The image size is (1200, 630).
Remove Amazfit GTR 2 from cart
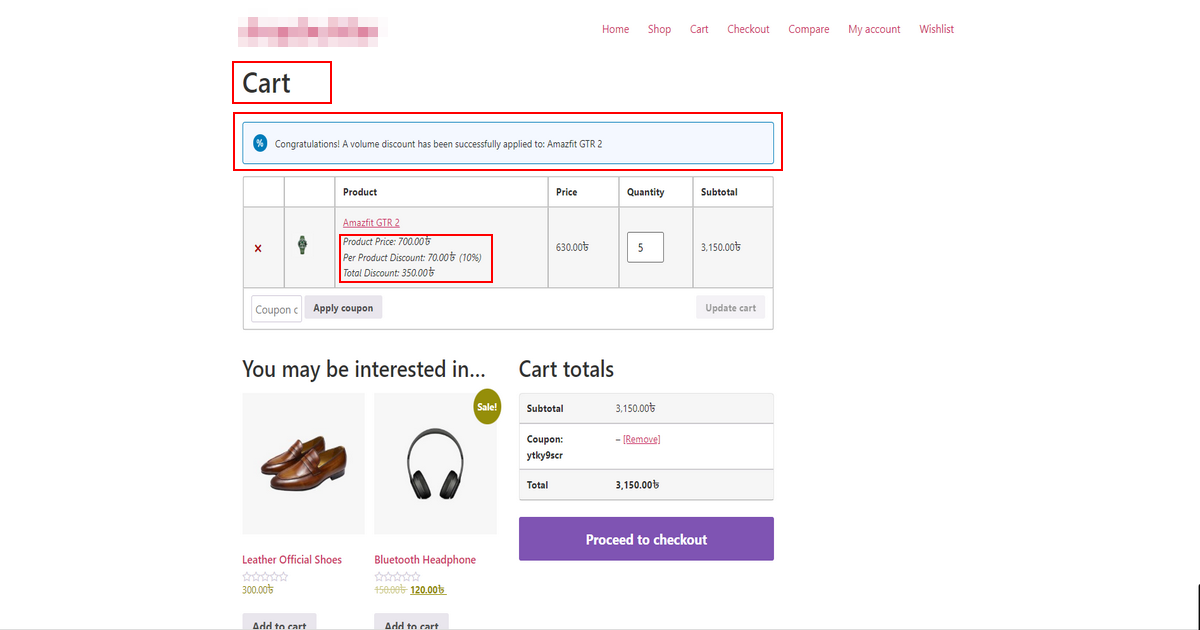pyautogui.click(x=258, y=248)
